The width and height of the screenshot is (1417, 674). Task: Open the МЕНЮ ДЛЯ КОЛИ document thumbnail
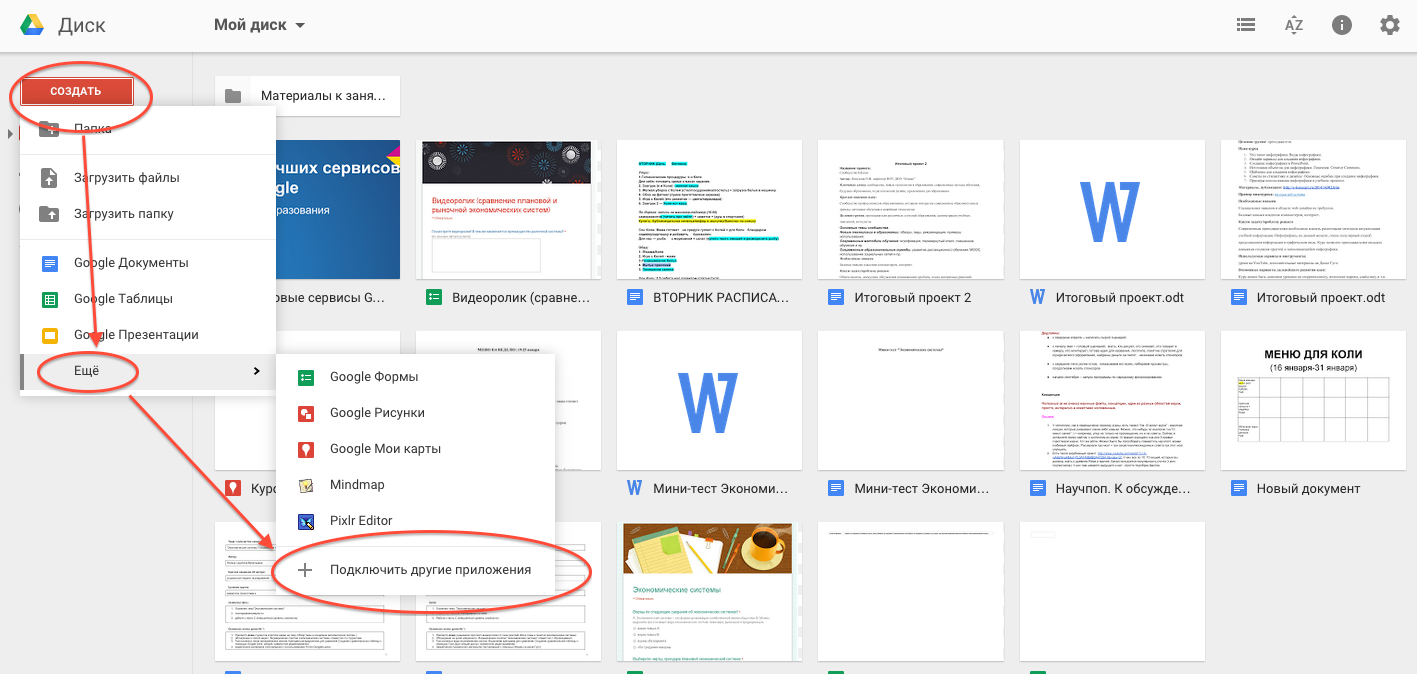[1312, 400]
